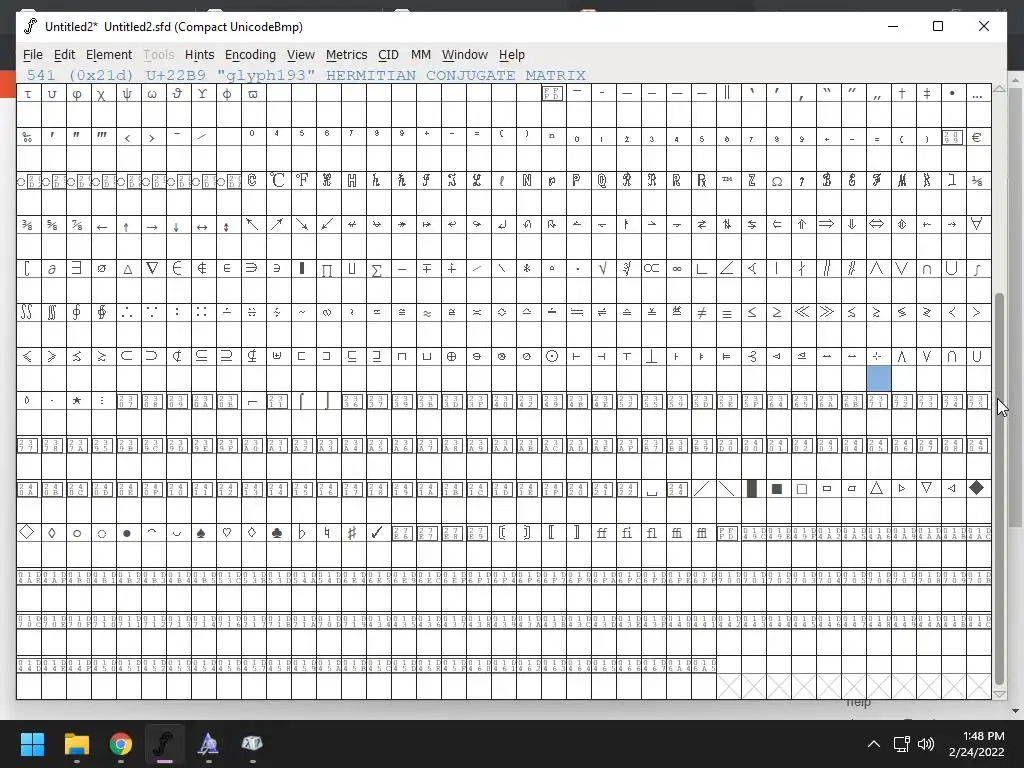Select the plain leftwards arrow glyph
This screenshot has height=768, width=1024.
coord(102,225)
